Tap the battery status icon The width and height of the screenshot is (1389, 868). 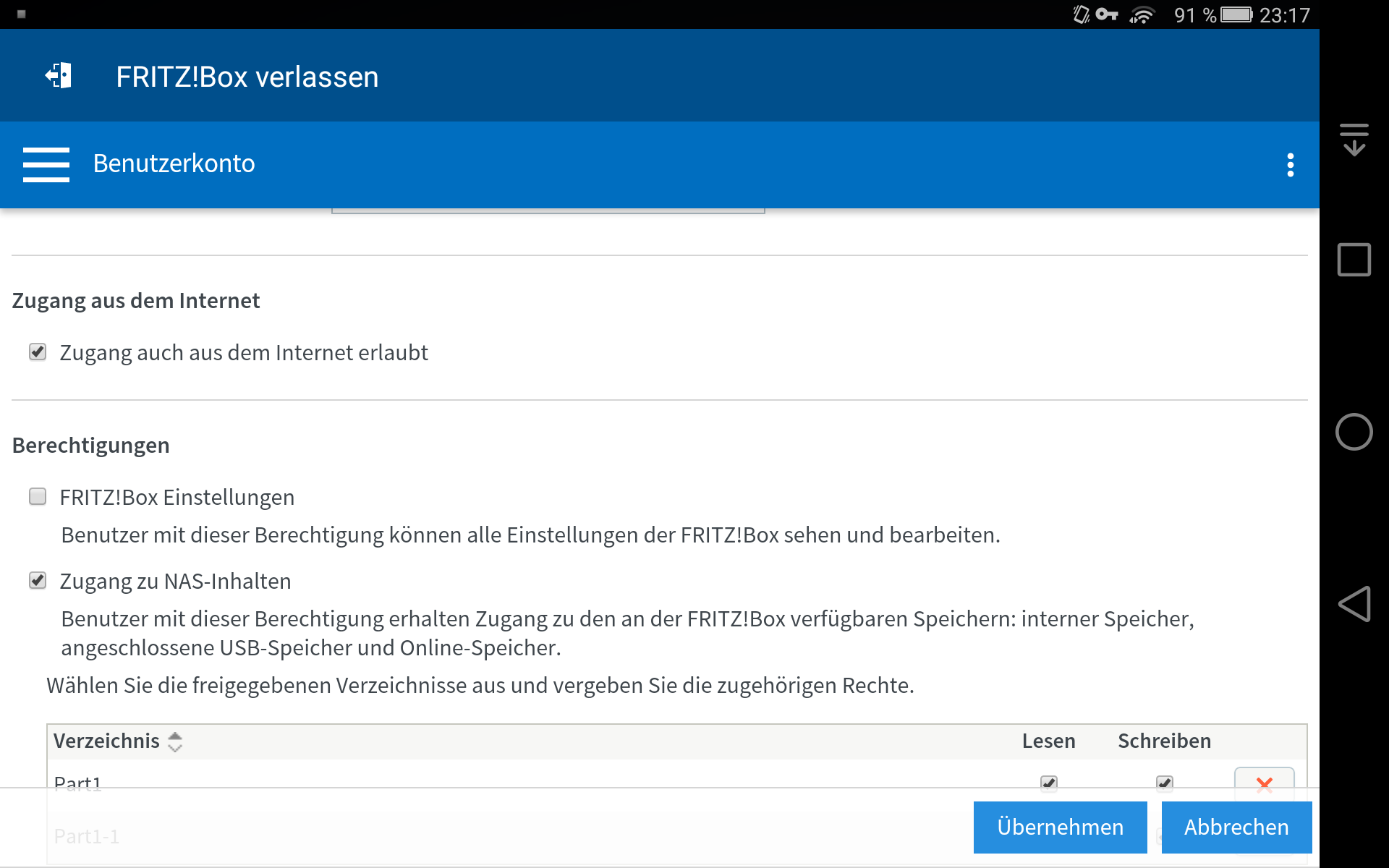(1236, 14)
